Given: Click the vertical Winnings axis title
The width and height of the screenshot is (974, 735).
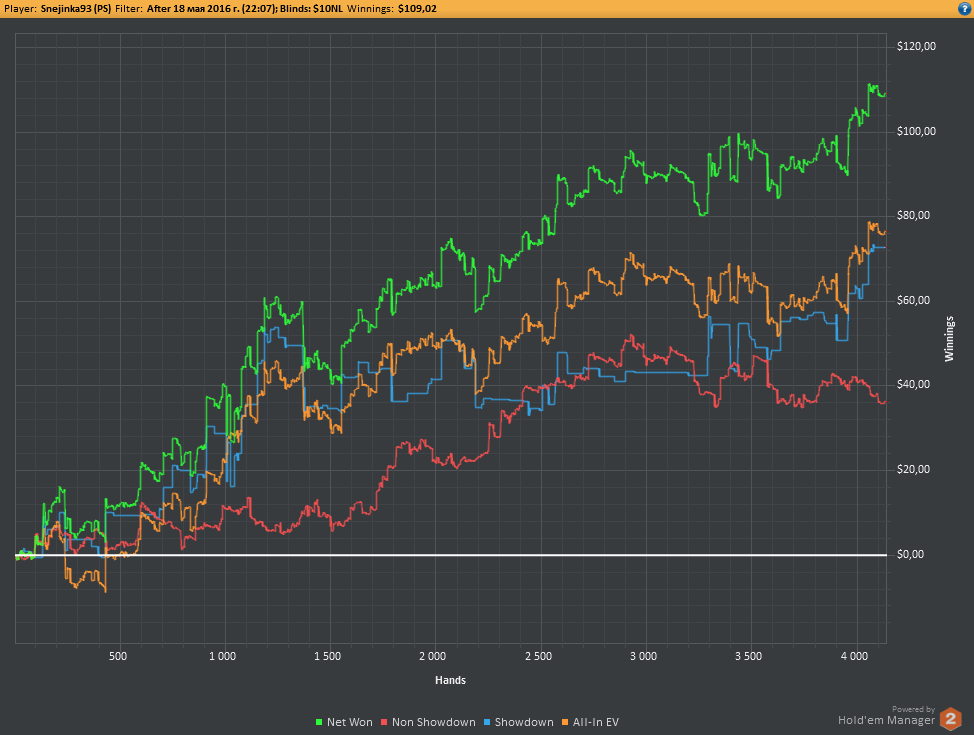Looking at the screenshot, I should [949, 339].
